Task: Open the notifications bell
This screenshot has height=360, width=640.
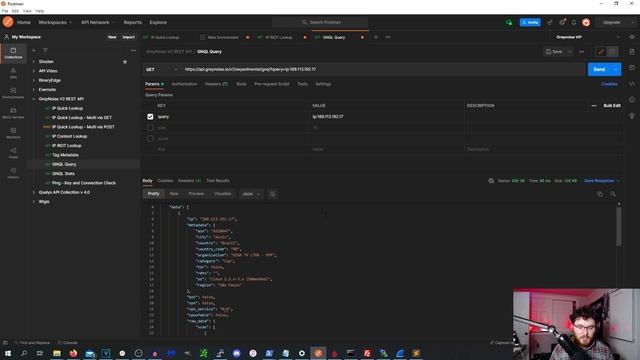Action: (574, 22)
